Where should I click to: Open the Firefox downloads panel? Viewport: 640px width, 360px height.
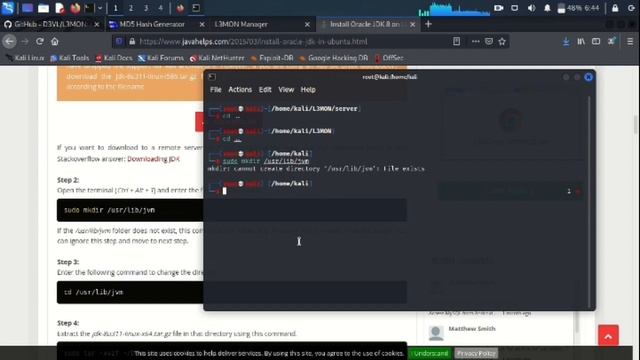(566, 41)
